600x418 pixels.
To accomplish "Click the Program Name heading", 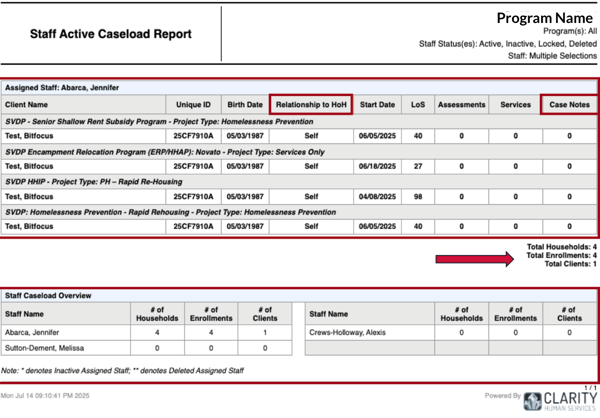I will pyautogui.click(x=546, y=18).
